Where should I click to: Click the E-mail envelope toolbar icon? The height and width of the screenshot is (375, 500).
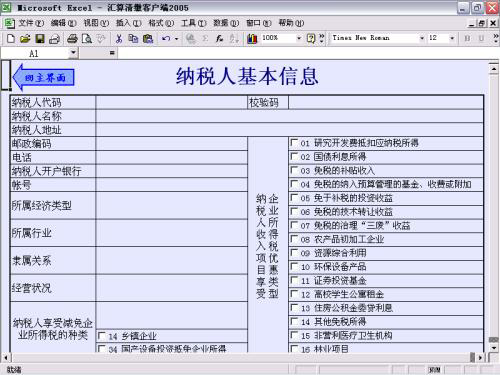[54, 39]
